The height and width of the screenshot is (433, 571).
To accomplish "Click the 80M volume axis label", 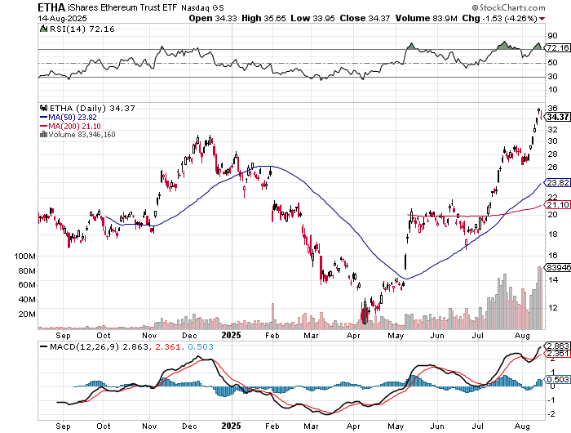I will 27,271.
